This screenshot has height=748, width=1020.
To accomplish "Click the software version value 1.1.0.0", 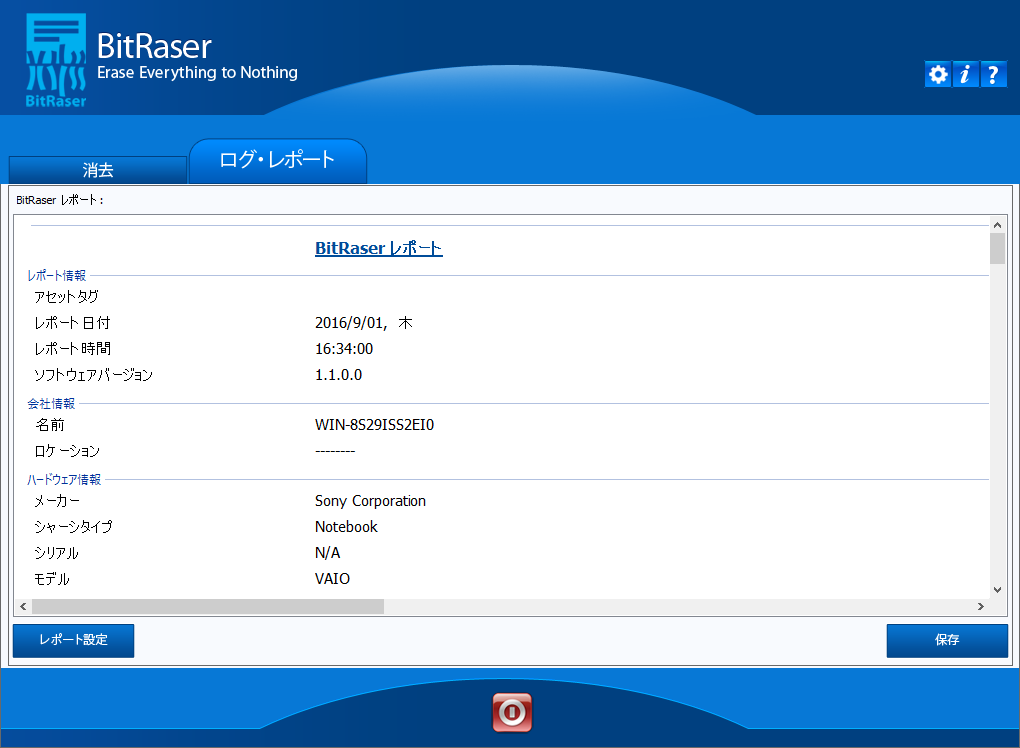I will [338, 375].
